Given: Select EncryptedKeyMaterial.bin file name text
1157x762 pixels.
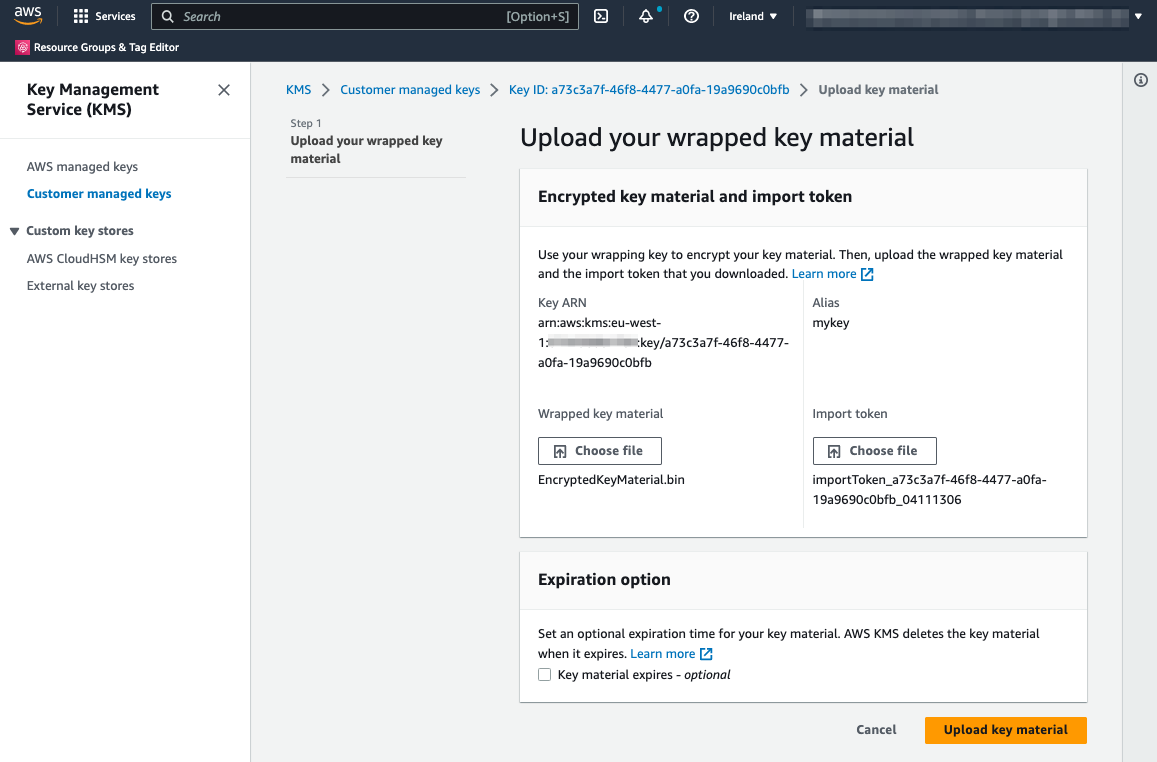Looking at the screenshot, I should tap(612, 479).
